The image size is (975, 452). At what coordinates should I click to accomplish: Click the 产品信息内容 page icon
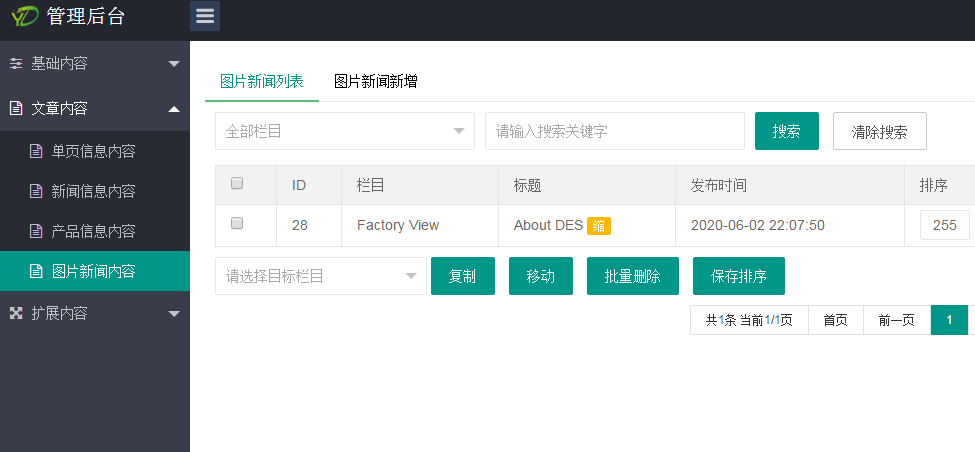pyautogui.click(x=37, y=231)
